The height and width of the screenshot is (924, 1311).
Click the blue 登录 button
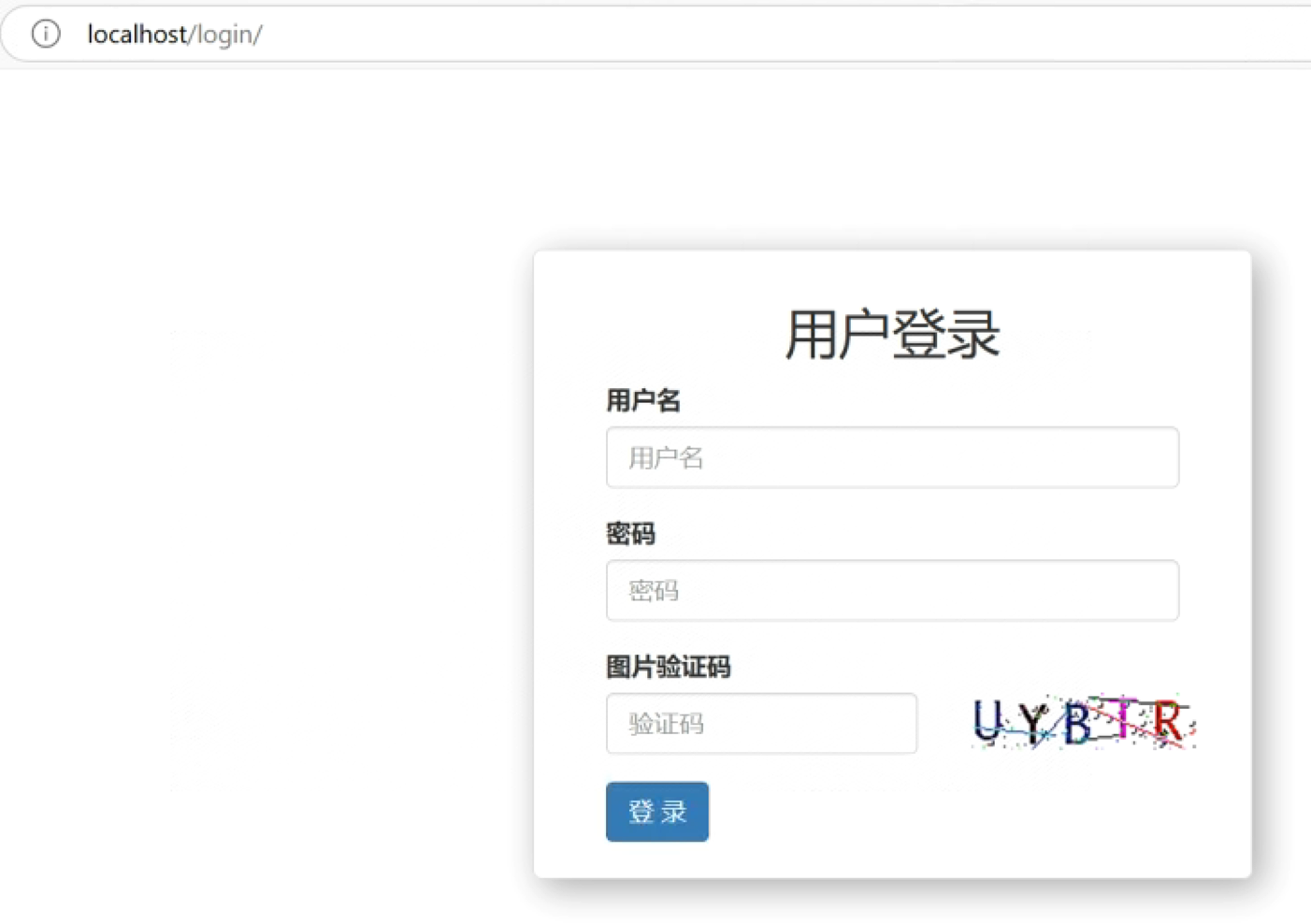tap(657, 812)
